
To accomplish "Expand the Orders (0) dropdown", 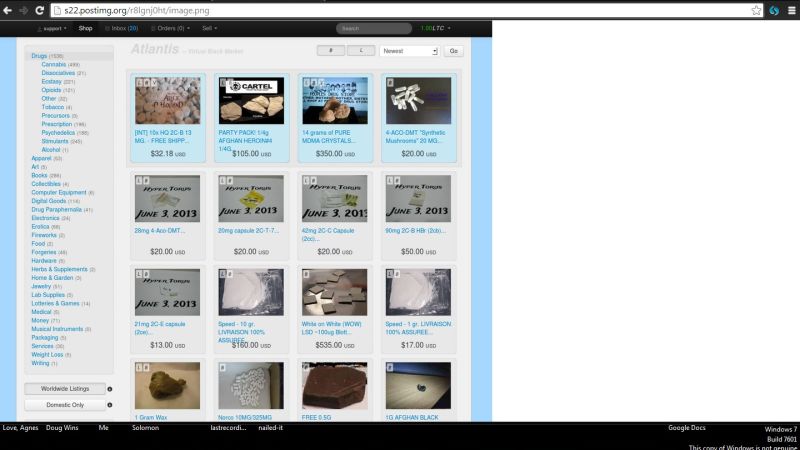I will tap(170, 29).
